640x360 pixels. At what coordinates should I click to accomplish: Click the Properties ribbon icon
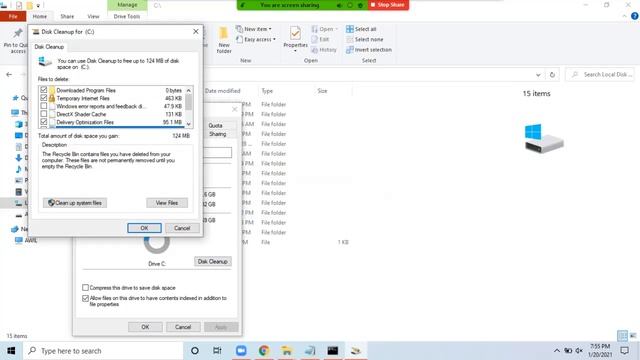point(295,34)
